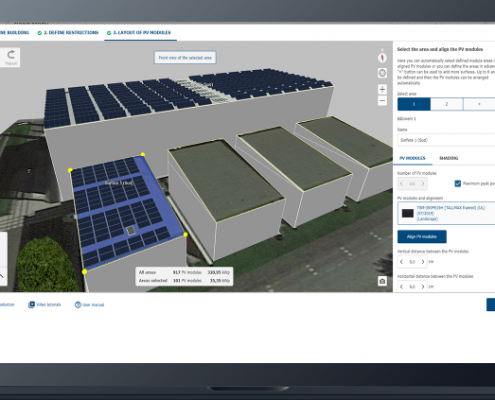Zoom out with the minus icon
The width and height of the screenshot is (495, 400).
click(382, 101)
